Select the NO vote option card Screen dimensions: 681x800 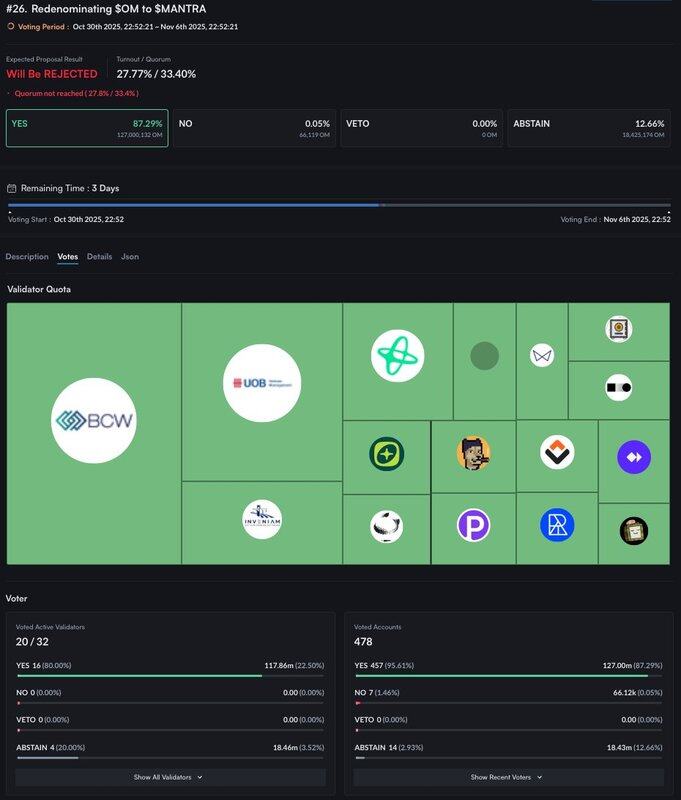pos(253,128)
